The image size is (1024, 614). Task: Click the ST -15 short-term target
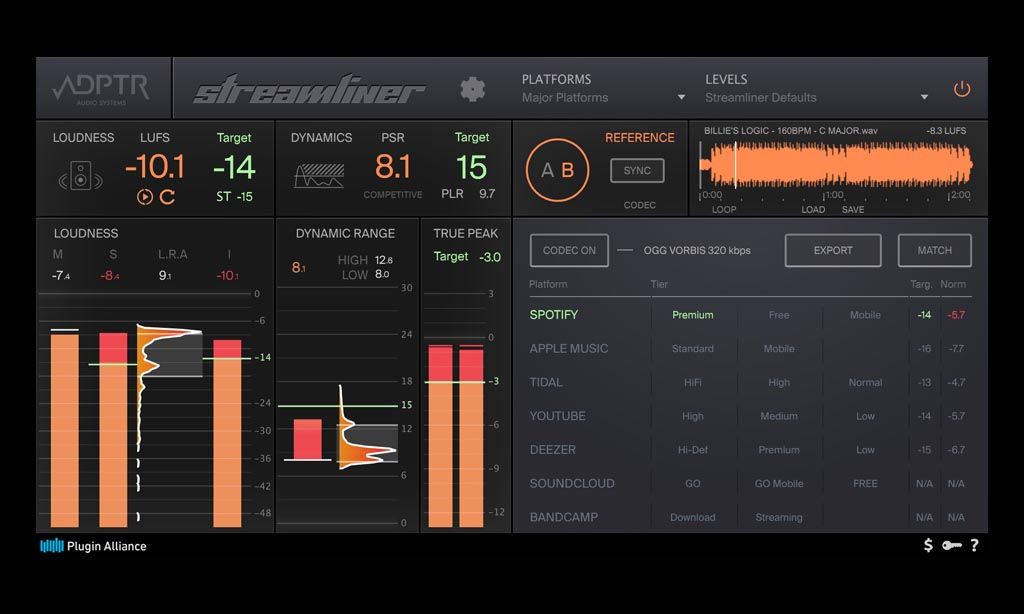click(234, 197)
